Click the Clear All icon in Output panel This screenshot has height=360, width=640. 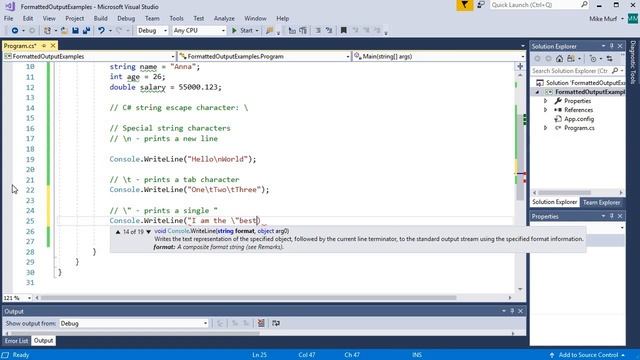pyautogui.click(x=261, y=323)
